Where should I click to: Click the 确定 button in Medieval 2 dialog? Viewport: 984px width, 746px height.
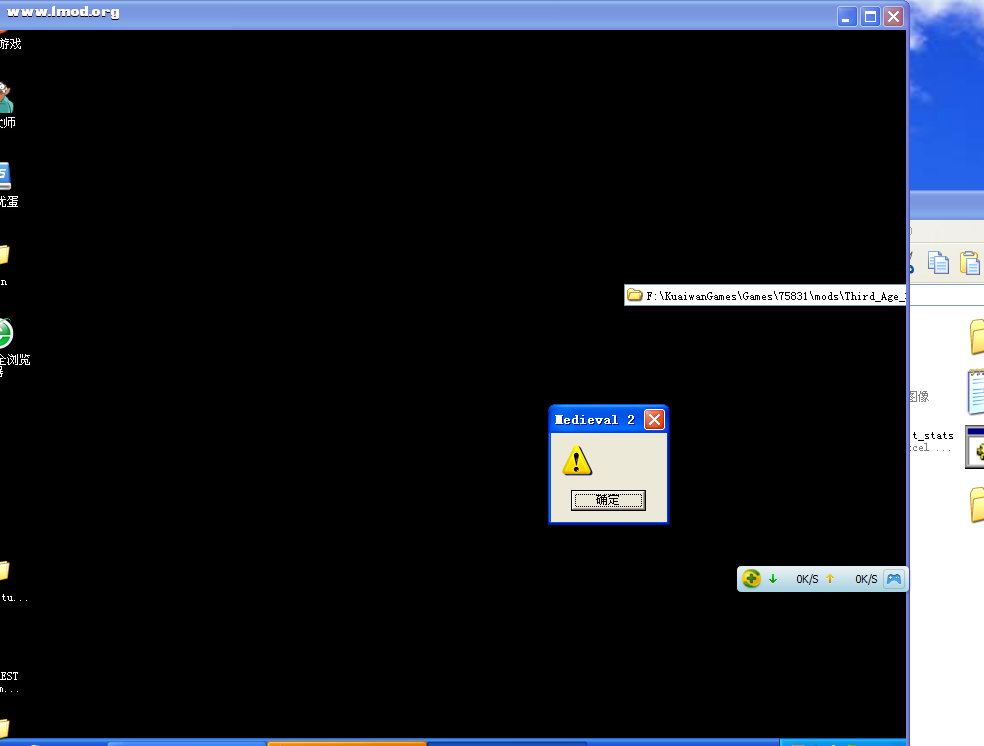(608, 500)
